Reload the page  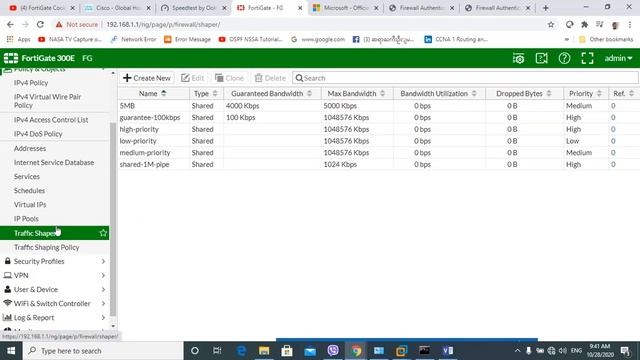coord(40,24)
